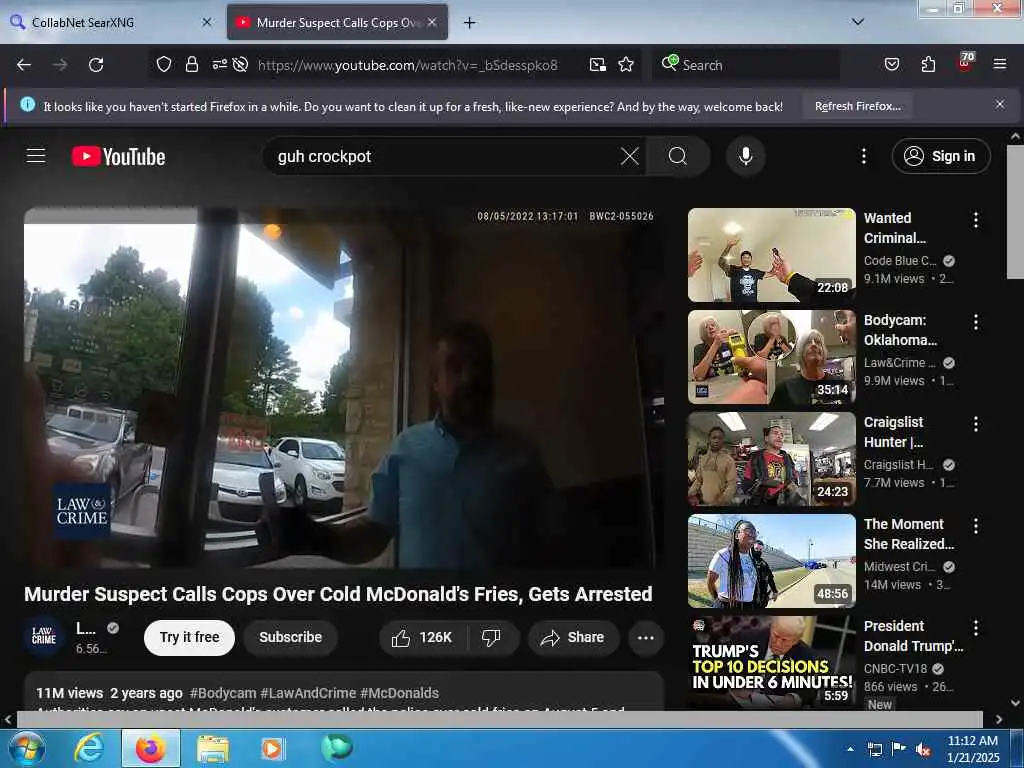Open more actions ellipsis below video

pos(645,637)
